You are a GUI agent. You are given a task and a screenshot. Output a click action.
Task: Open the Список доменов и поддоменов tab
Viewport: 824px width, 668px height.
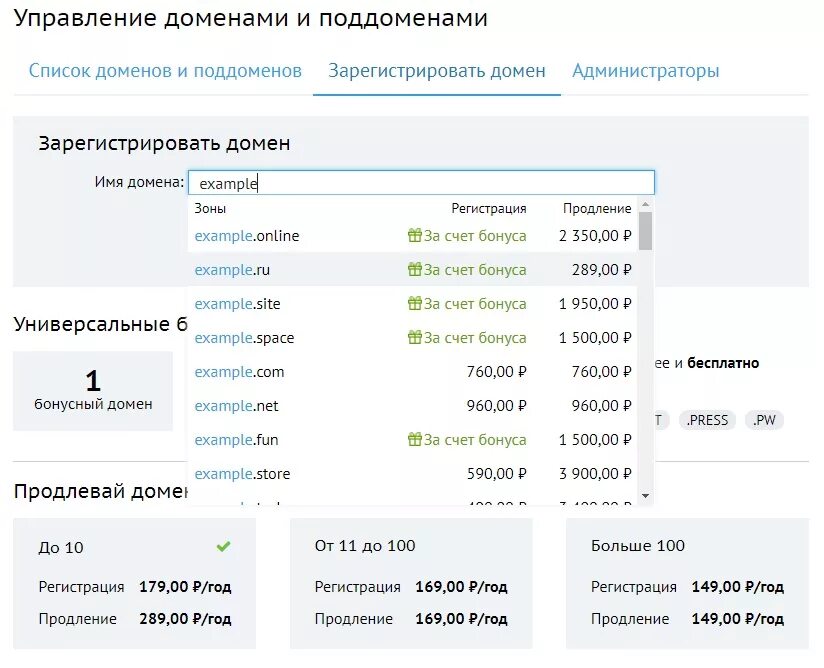165,70
